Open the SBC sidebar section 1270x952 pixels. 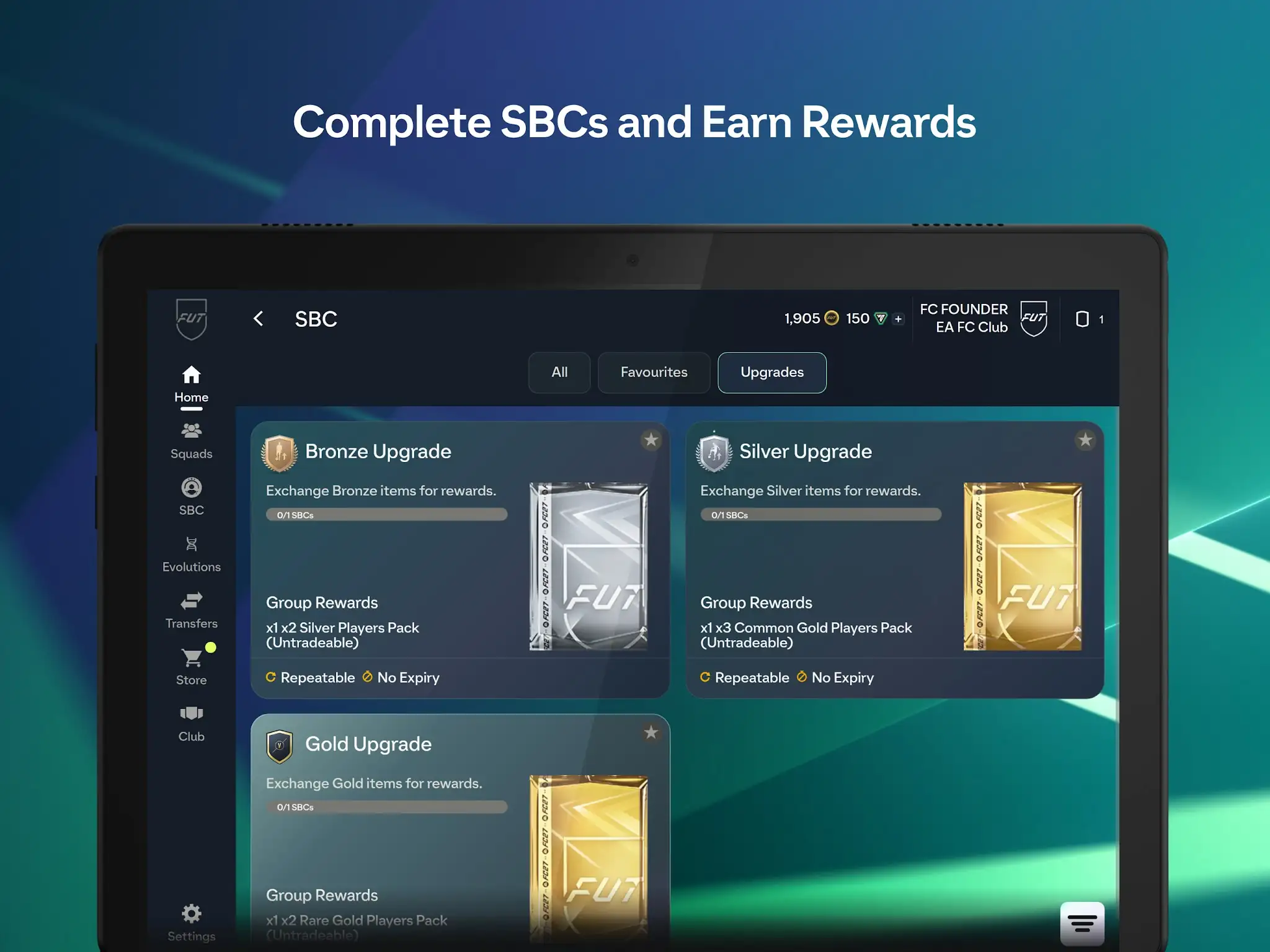pyautogui.click(x=191, y=497)
